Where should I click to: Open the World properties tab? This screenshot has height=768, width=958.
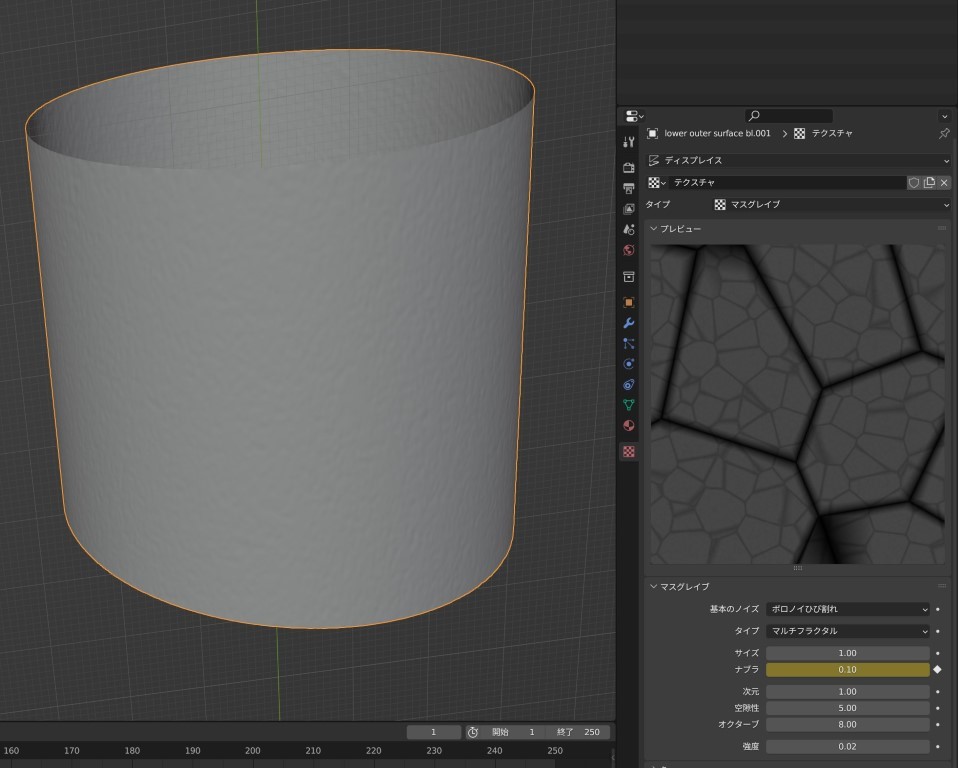click(629, 251)
